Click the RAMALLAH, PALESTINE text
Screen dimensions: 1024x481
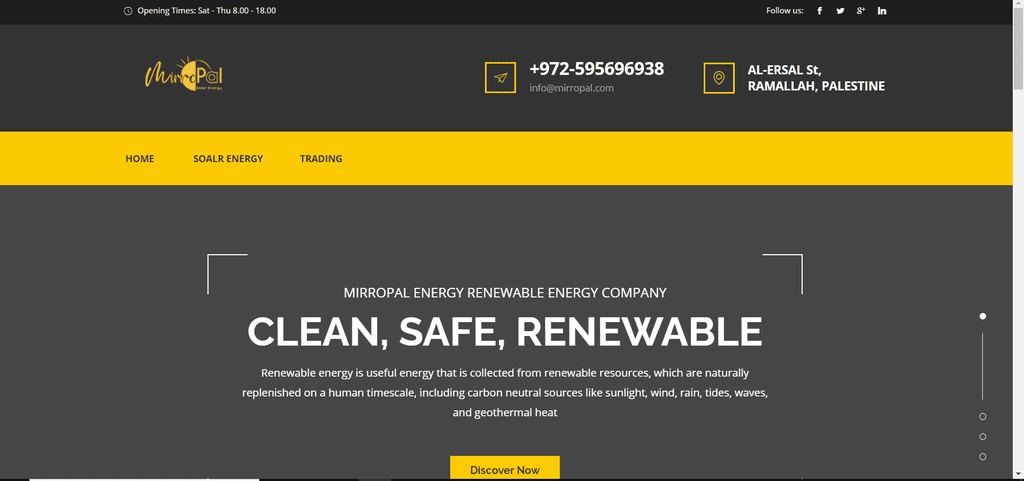(816, 86)
